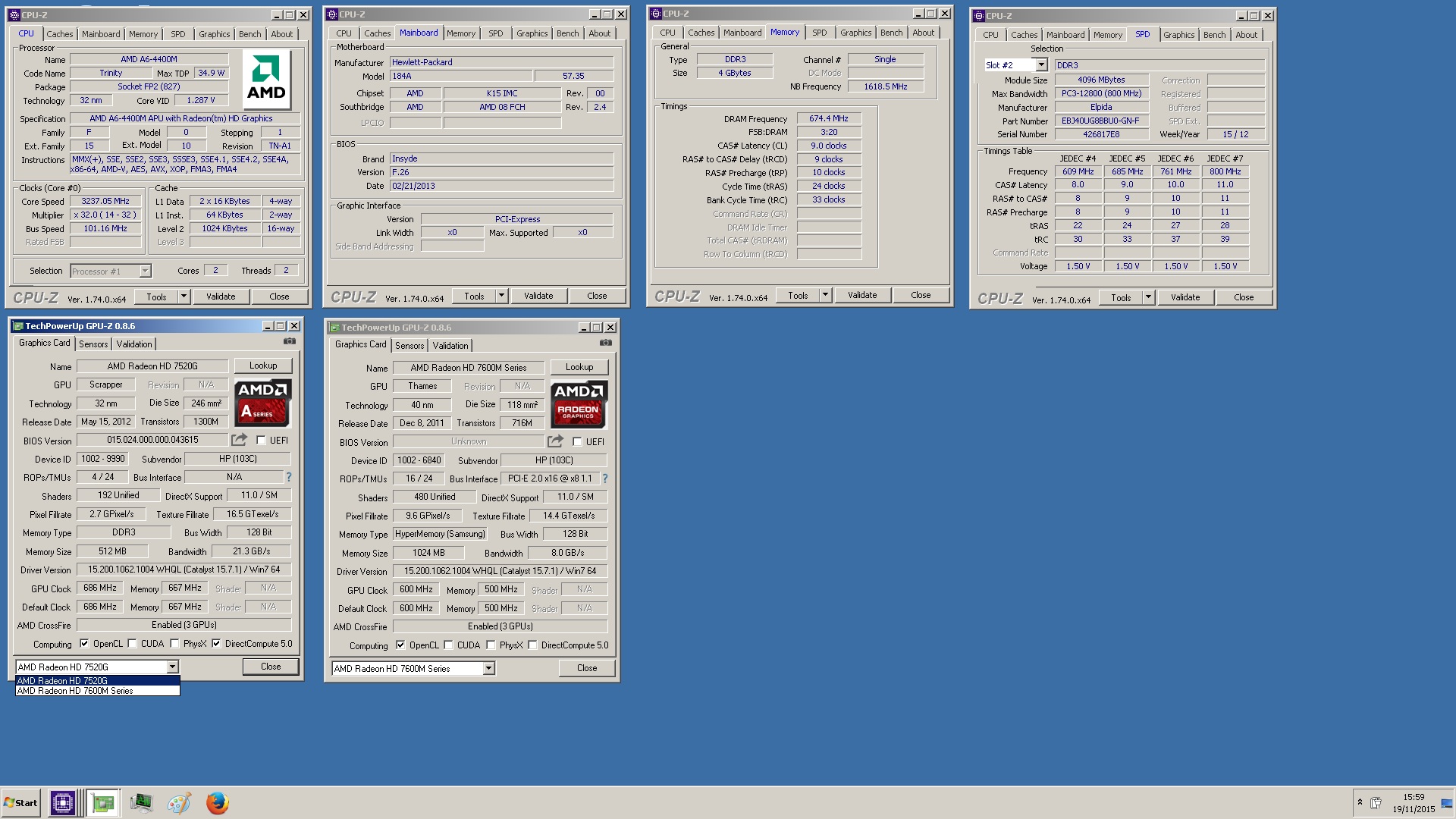This screenshot has width=1456, height=819.
Task: Expand Tools arrow in CPU-Z CPU window
Action: pos(184,297)
